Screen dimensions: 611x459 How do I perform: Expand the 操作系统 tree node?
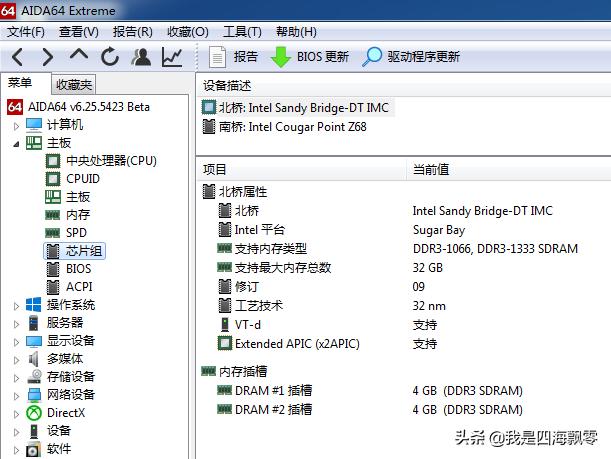tap(16, 305)
